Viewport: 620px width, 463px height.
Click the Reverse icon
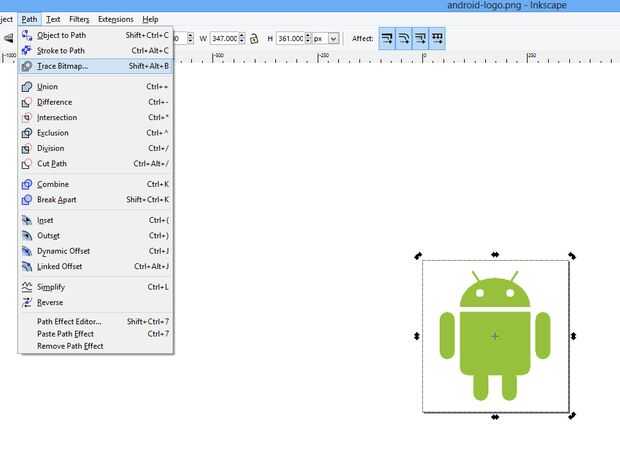tap(26, 302)
